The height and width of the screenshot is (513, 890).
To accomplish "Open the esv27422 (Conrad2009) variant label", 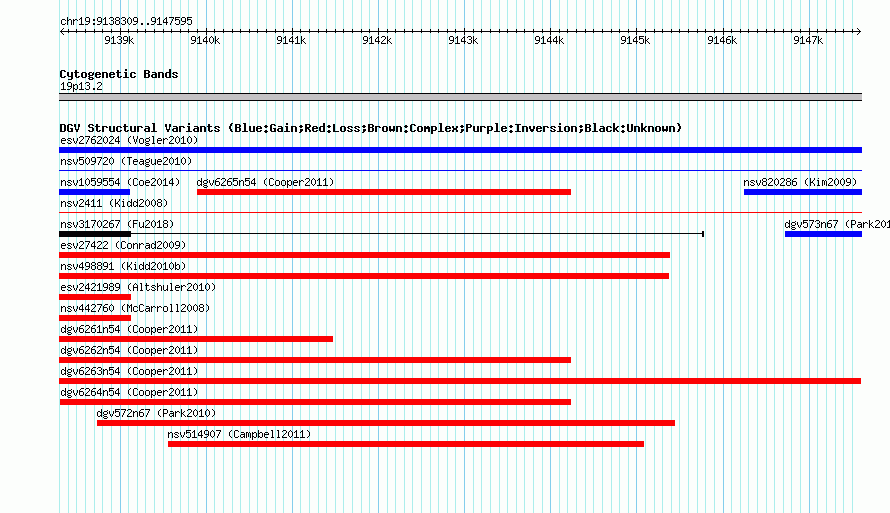I will [123, 245].
